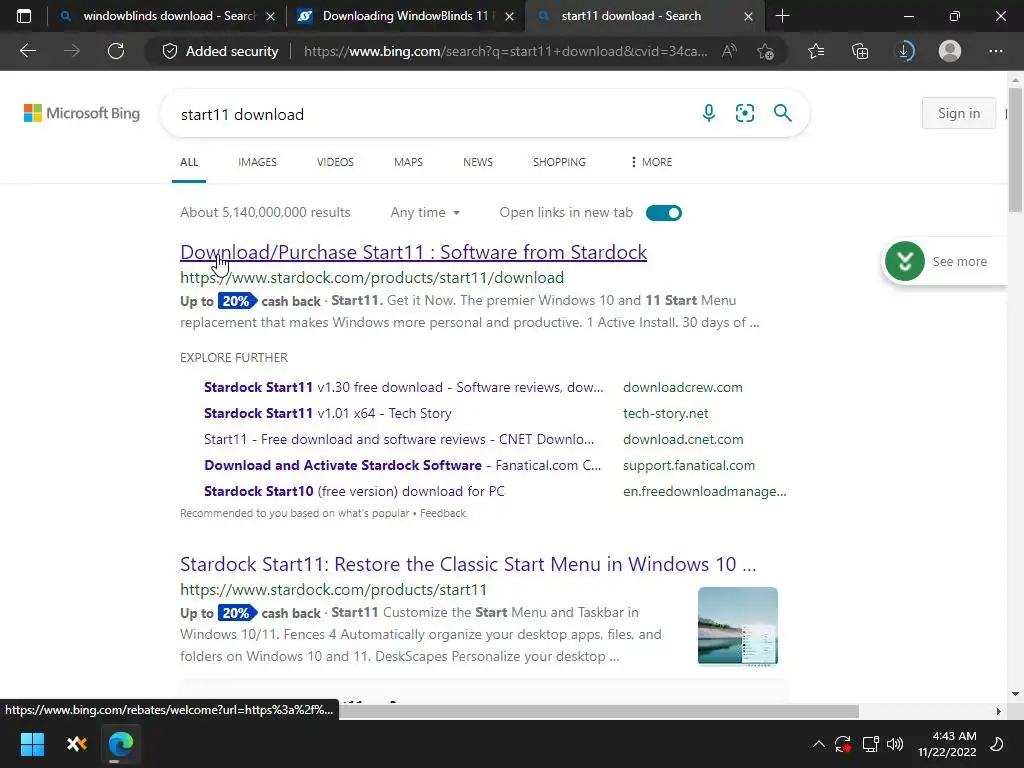
Task: Open Stardock Start11 v1.01 x64 Tech Story link
Action: coord(328,413)
